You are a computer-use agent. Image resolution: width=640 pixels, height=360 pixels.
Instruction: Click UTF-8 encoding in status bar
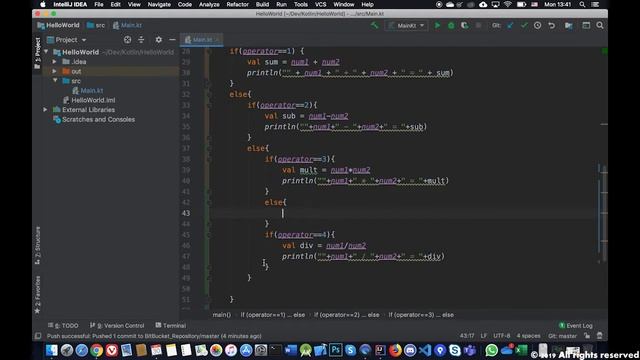click(502, 336)
